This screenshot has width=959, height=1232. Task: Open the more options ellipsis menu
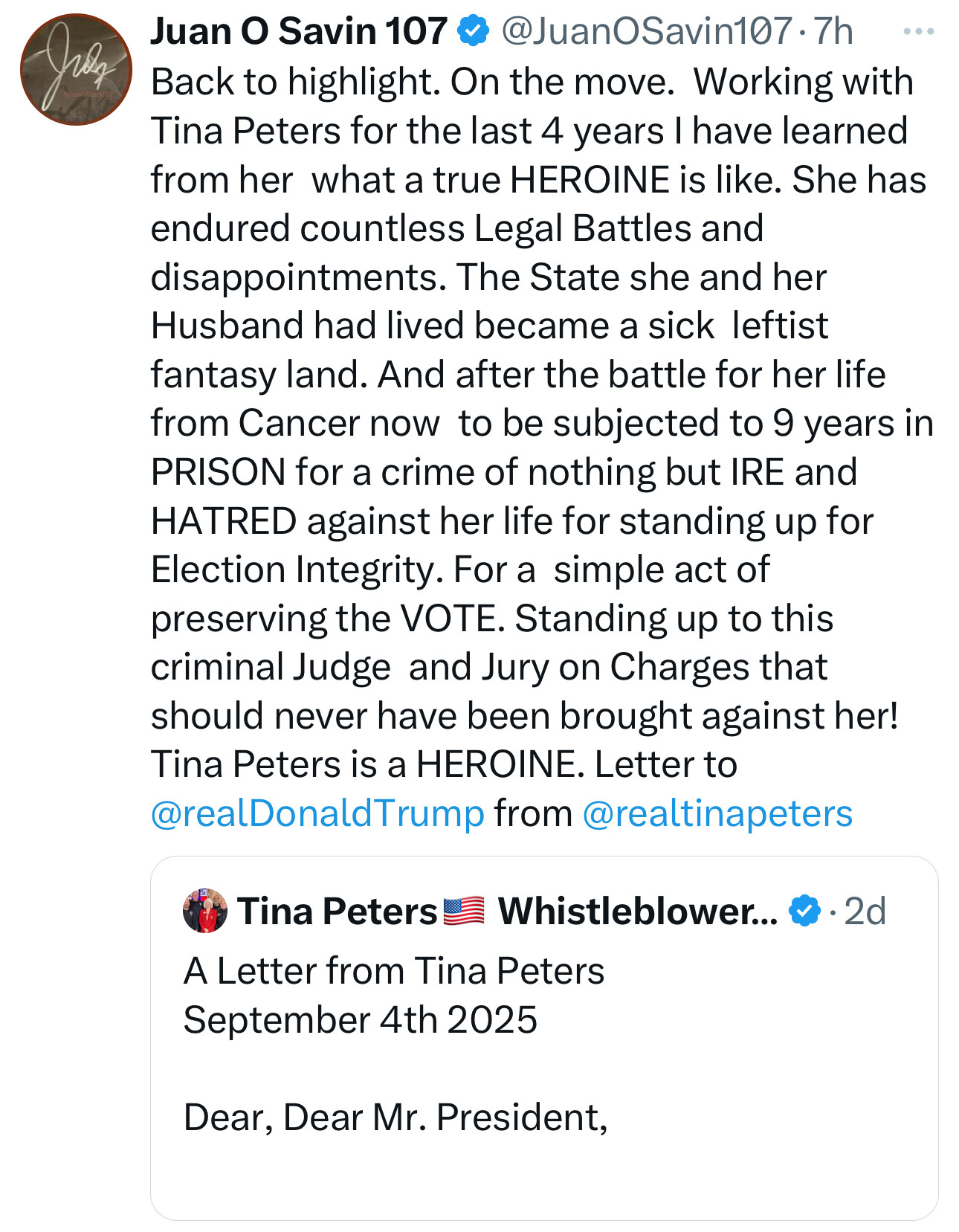[x=918, y=32]
